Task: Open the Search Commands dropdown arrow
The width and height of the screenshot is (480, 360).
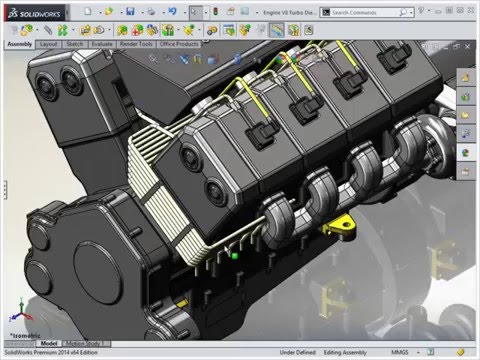Action: 412,13
